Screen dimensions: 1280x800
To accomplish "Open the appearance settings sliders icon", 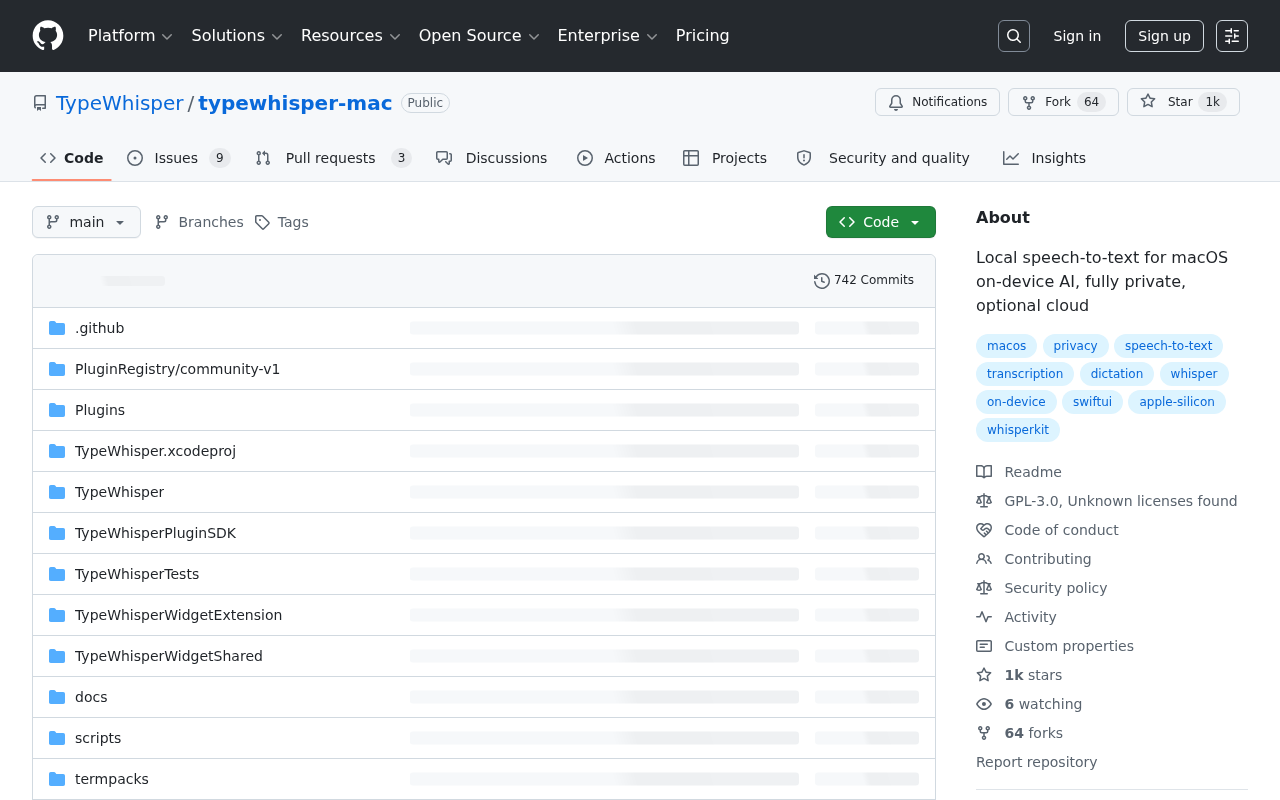I will (1232, 36).
